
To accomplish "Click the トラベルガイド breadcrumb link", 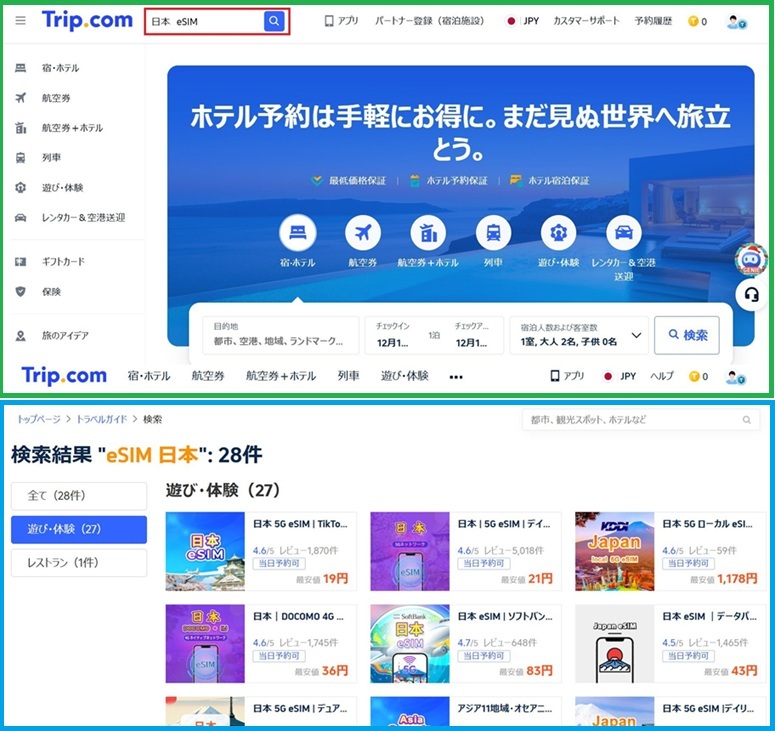I will point(103,419).
